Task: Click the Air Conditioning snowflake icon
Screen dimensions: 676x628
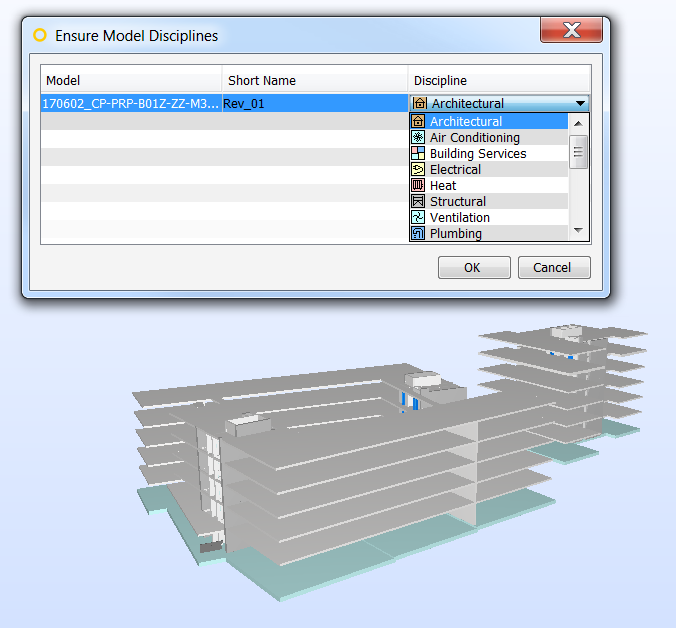Action: (418, 137)
